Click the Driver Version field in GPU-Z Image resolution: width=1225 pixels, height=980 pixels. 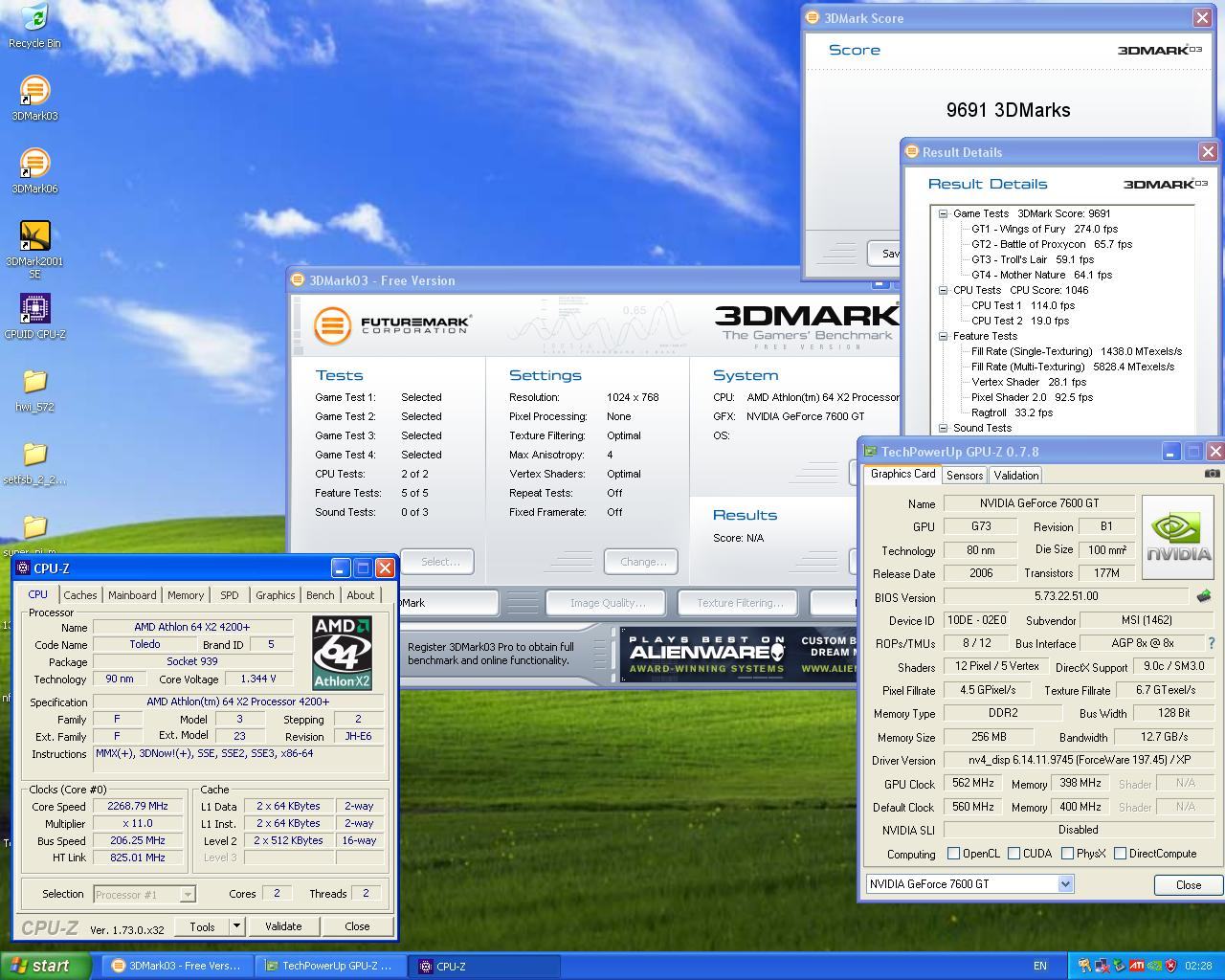[x=1079, y=760]
